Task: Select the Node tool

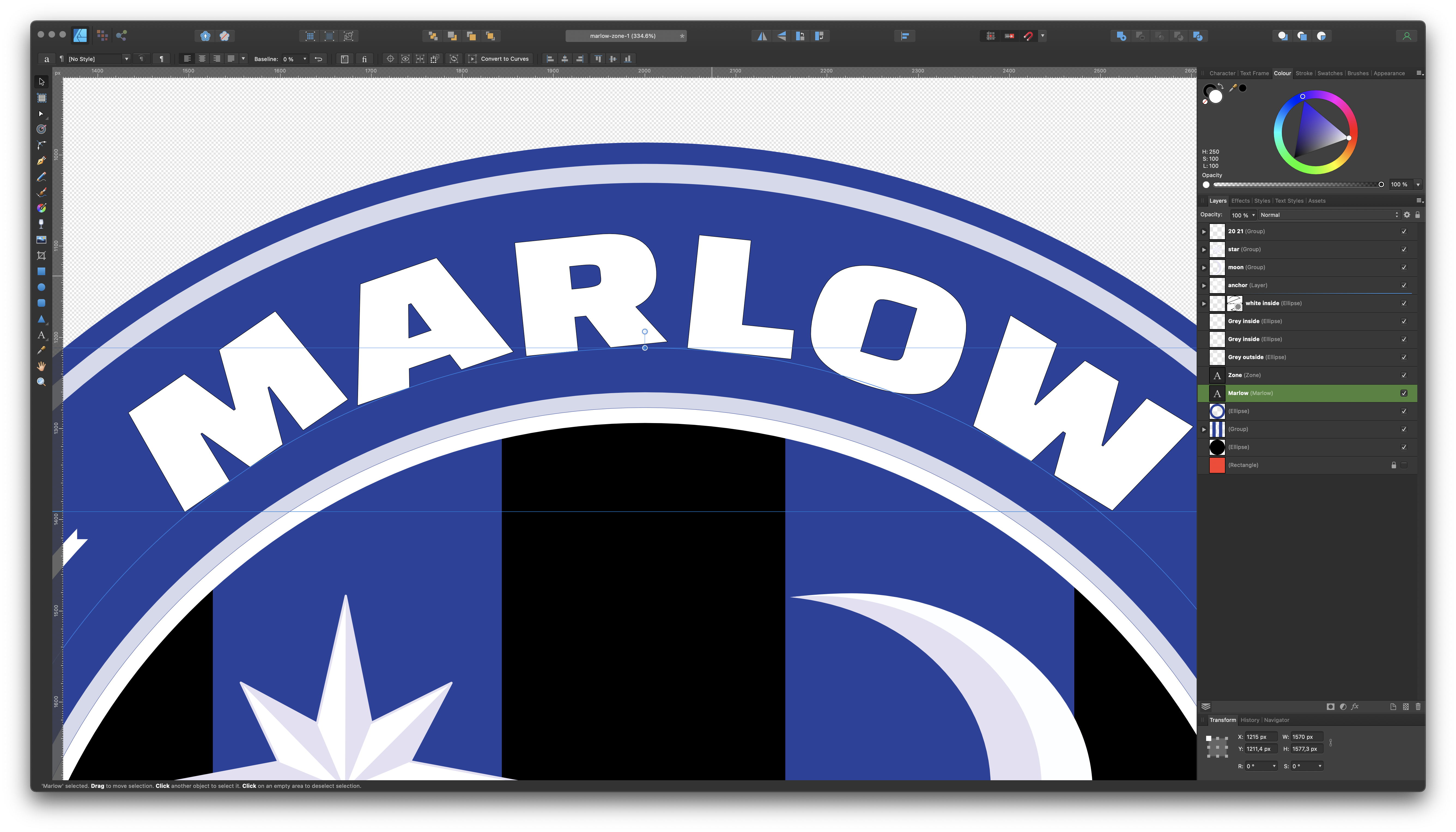Action: click(41, 114)
